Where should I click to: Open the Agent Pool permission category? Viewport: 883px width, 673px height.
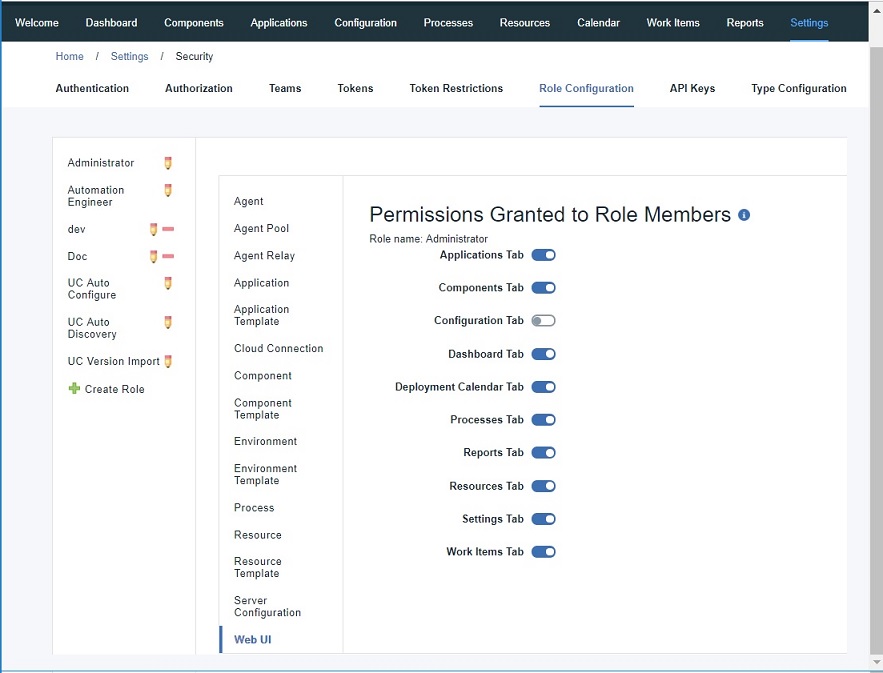tap(261, 229)
